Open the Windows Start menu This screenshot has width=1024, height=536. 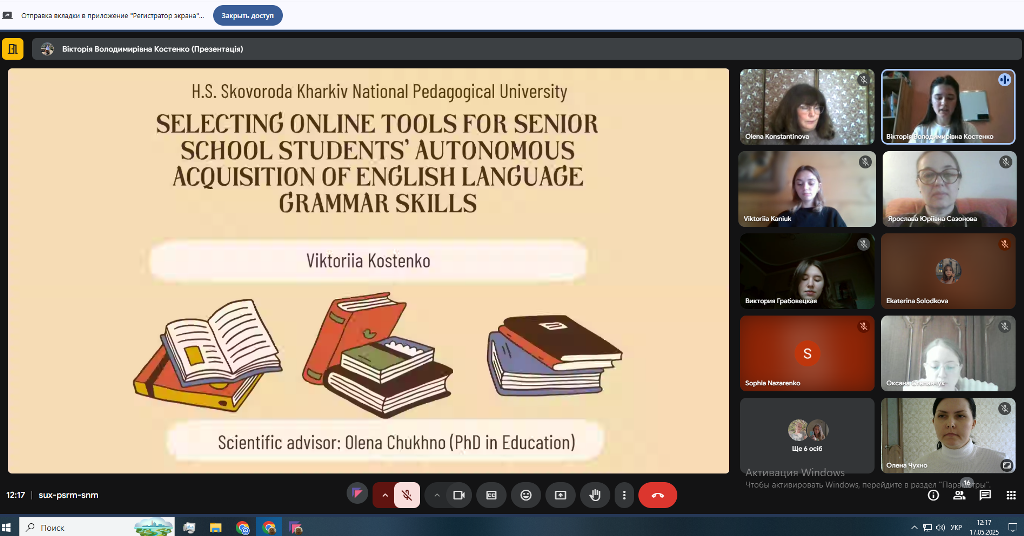click(x=7, y=527)
